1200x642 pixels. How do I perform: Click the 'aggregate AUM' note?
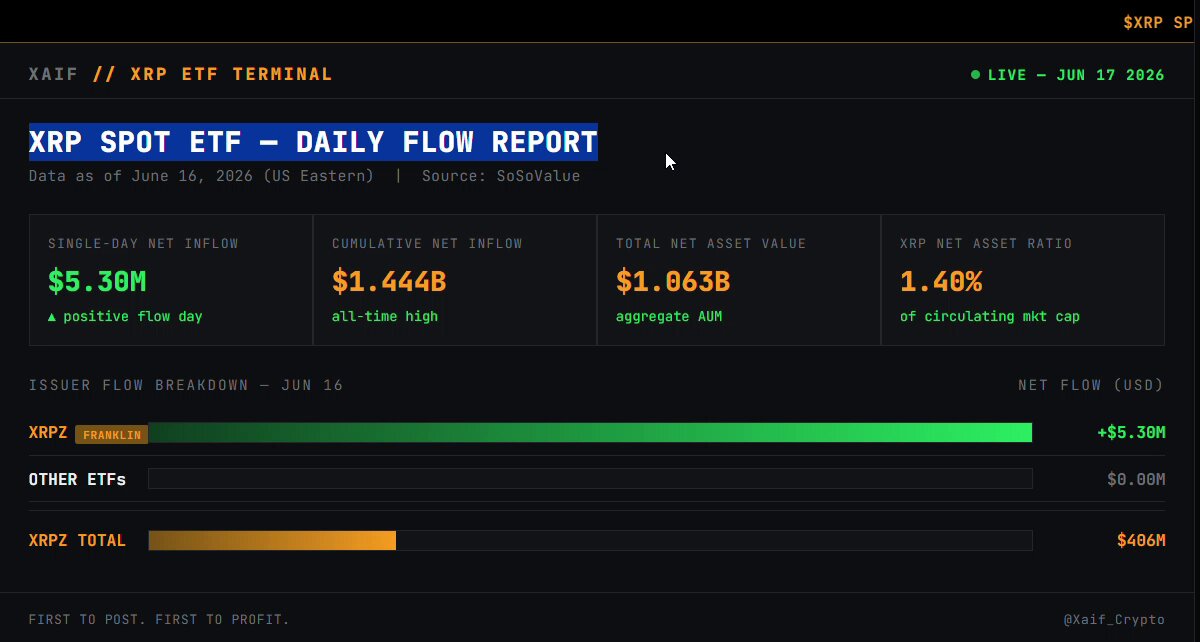(x=669, y=316)
